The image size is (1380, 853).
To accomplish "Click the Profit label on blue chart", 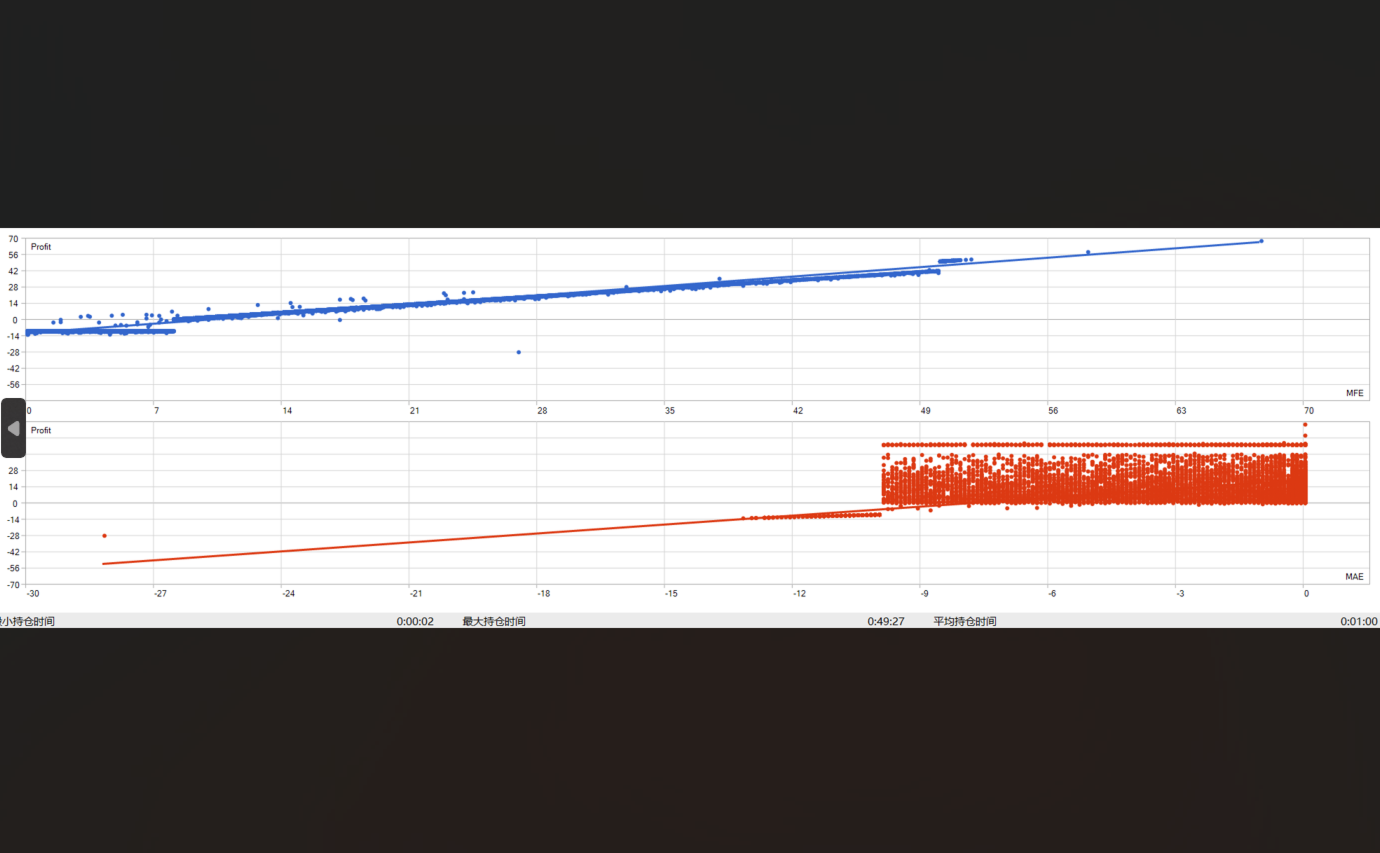I will click(41, 247).
